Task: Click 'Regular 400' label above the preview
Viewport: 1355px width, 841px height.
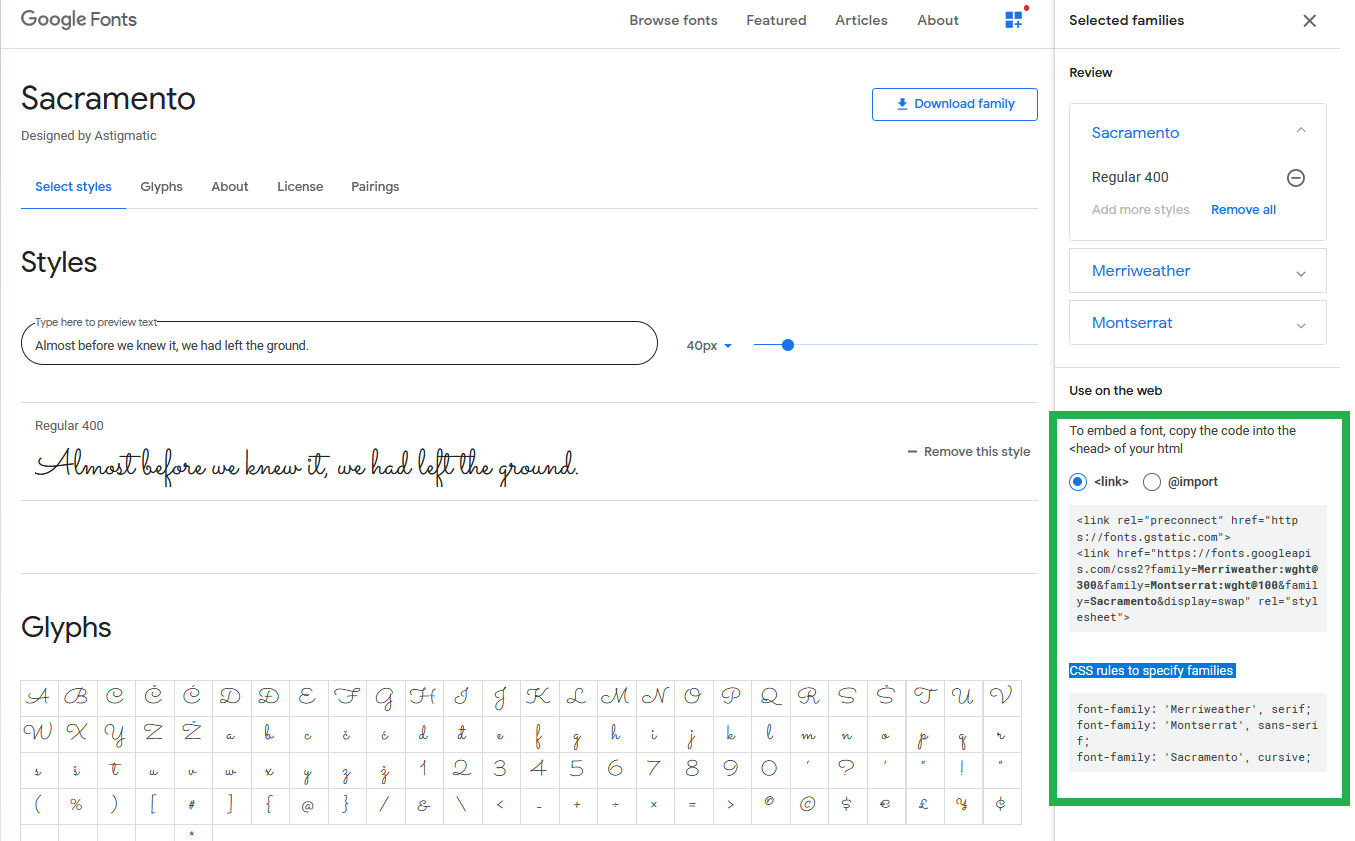Action: [x=69, y=426]
